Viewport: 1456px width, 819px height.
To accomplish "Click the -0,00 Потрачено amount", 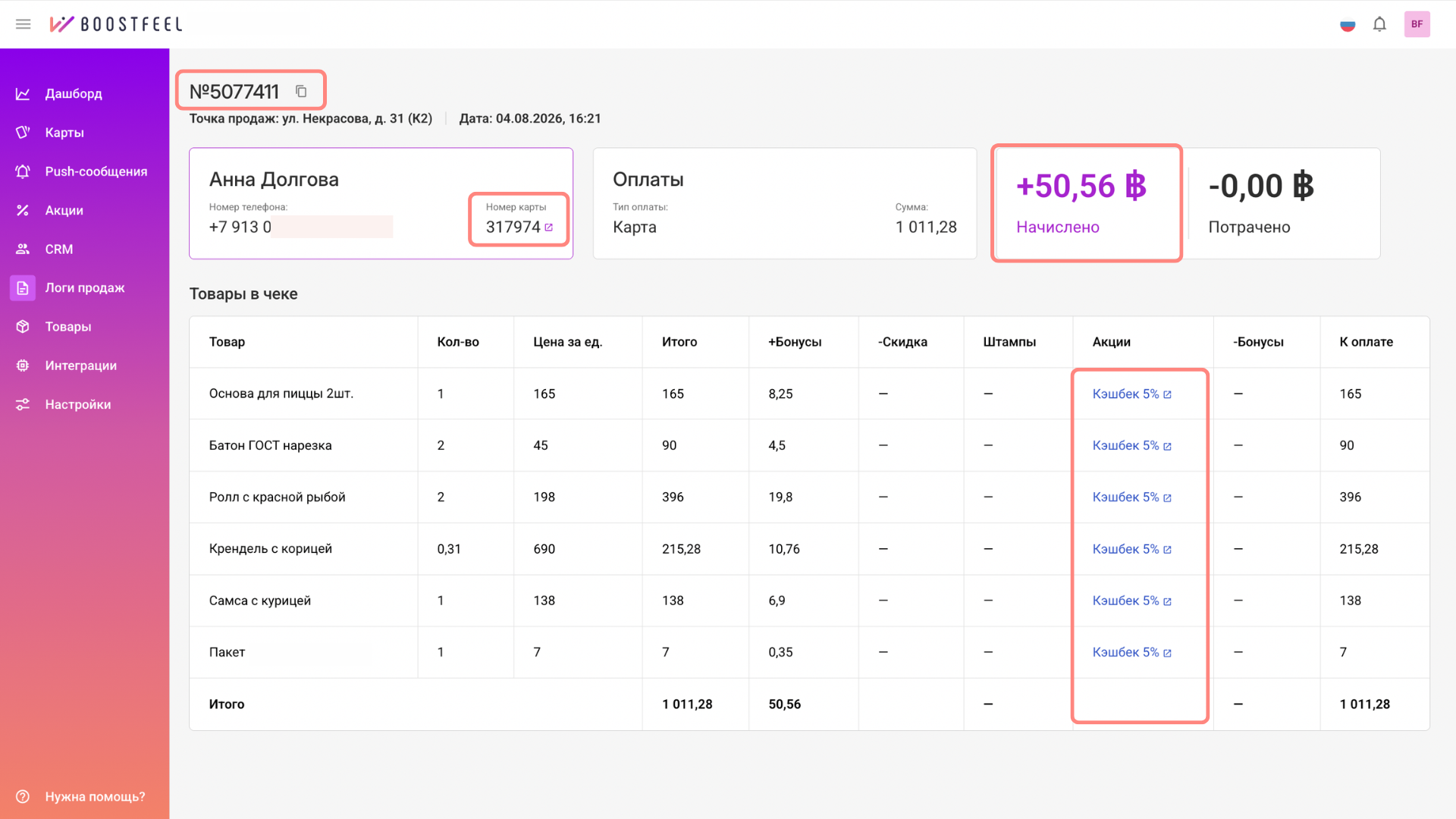I will 1261,187.
